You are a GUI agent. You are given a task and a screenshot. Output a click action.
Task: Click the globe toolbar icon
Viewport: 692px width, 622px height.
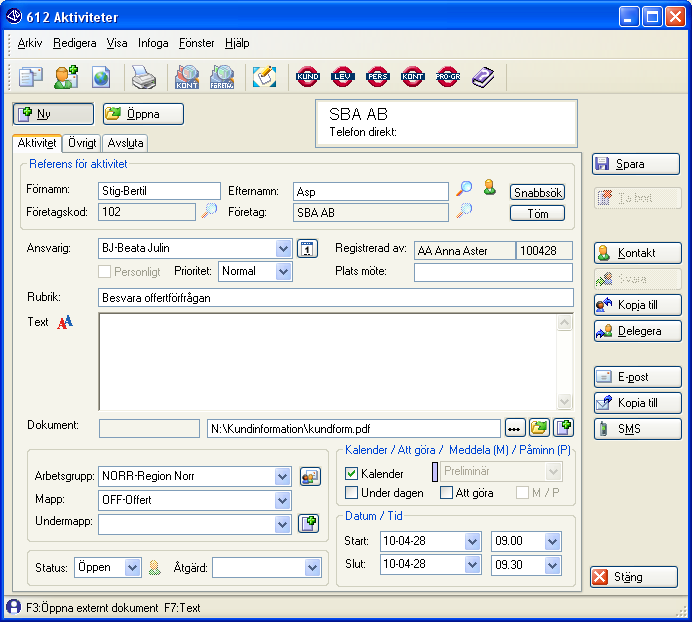[x=101, y=77]
